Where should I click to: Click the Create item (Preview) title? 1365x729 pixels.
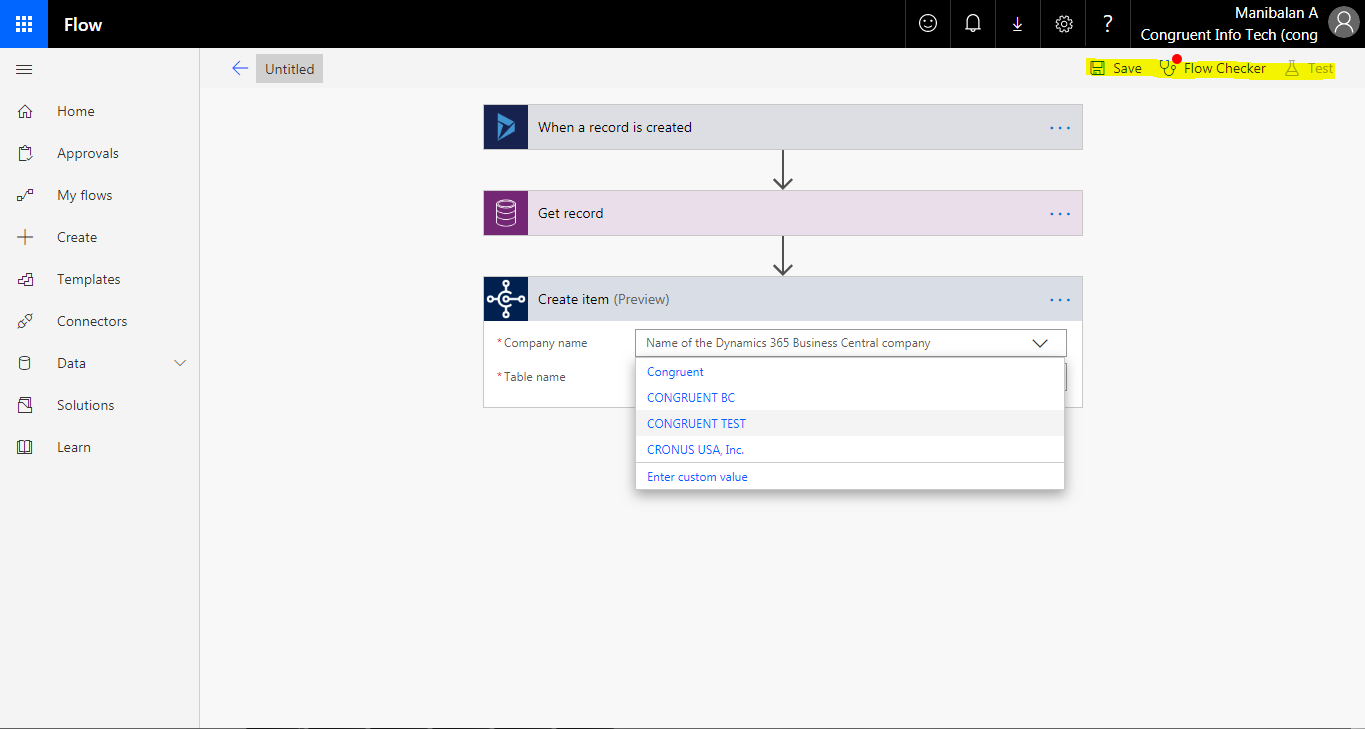click(603, 299)
